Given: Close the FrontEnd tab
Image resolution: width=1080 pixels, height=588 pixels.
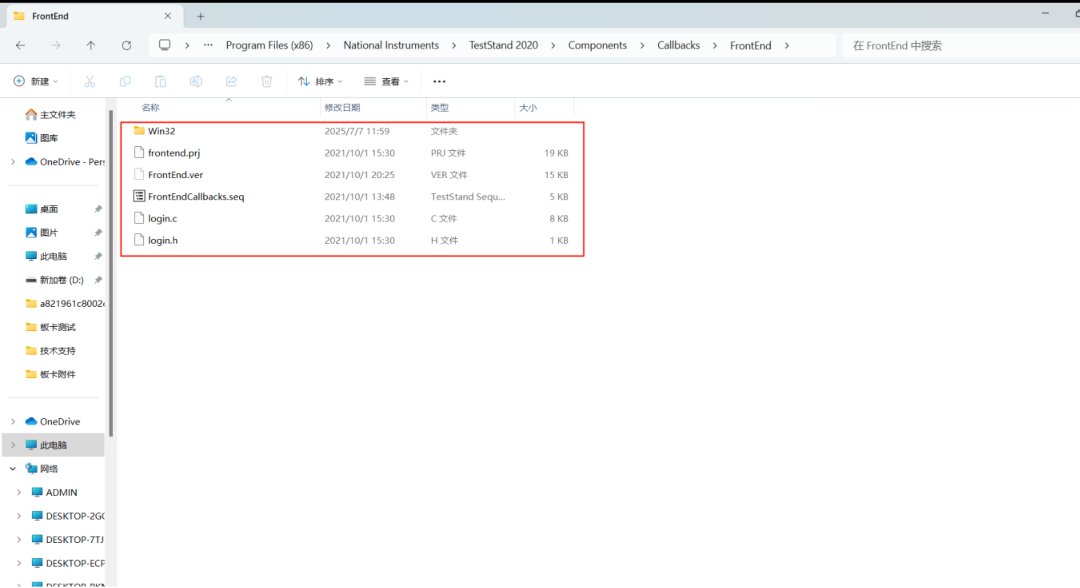Looking at the screenshot, I should tap(168, 16).
